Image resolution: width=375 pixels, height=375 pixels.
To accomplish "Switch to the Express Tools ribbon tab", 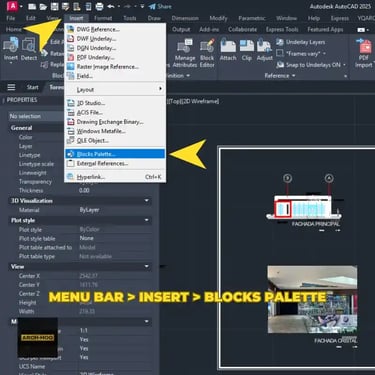I will click(x=282, y=29).
